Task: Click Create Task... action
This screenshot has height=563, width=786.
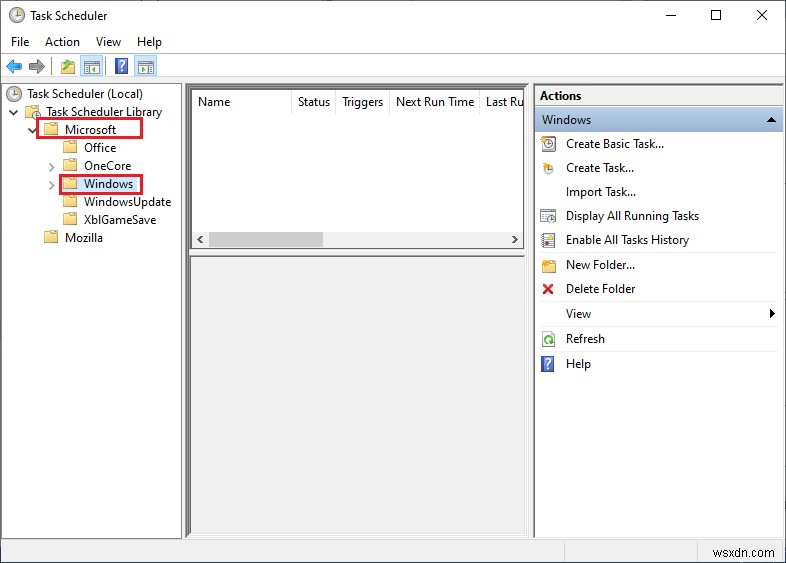Action: point(600,168)
